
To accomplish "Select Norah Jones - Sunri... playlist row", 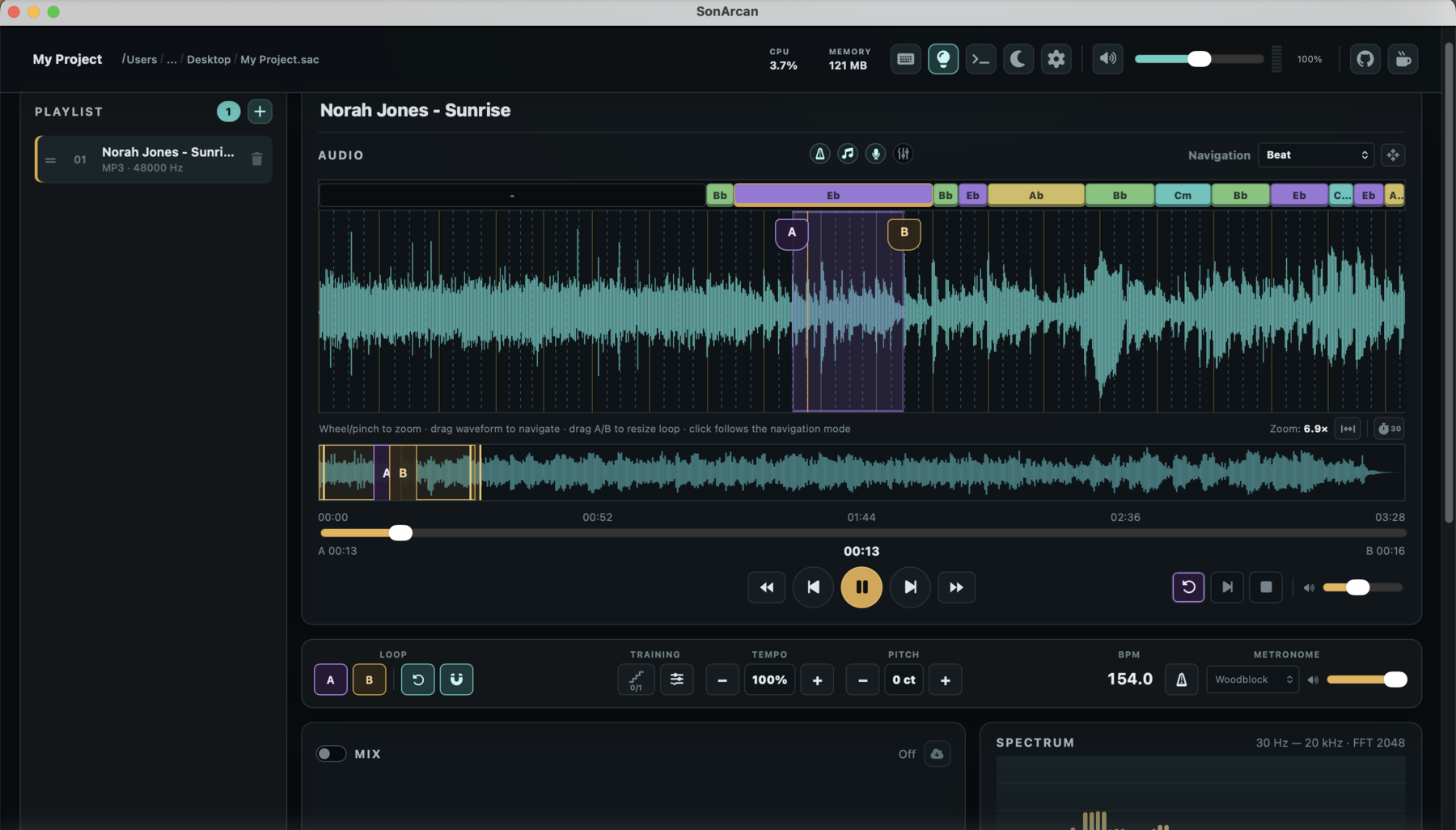I will pos(154,159).
